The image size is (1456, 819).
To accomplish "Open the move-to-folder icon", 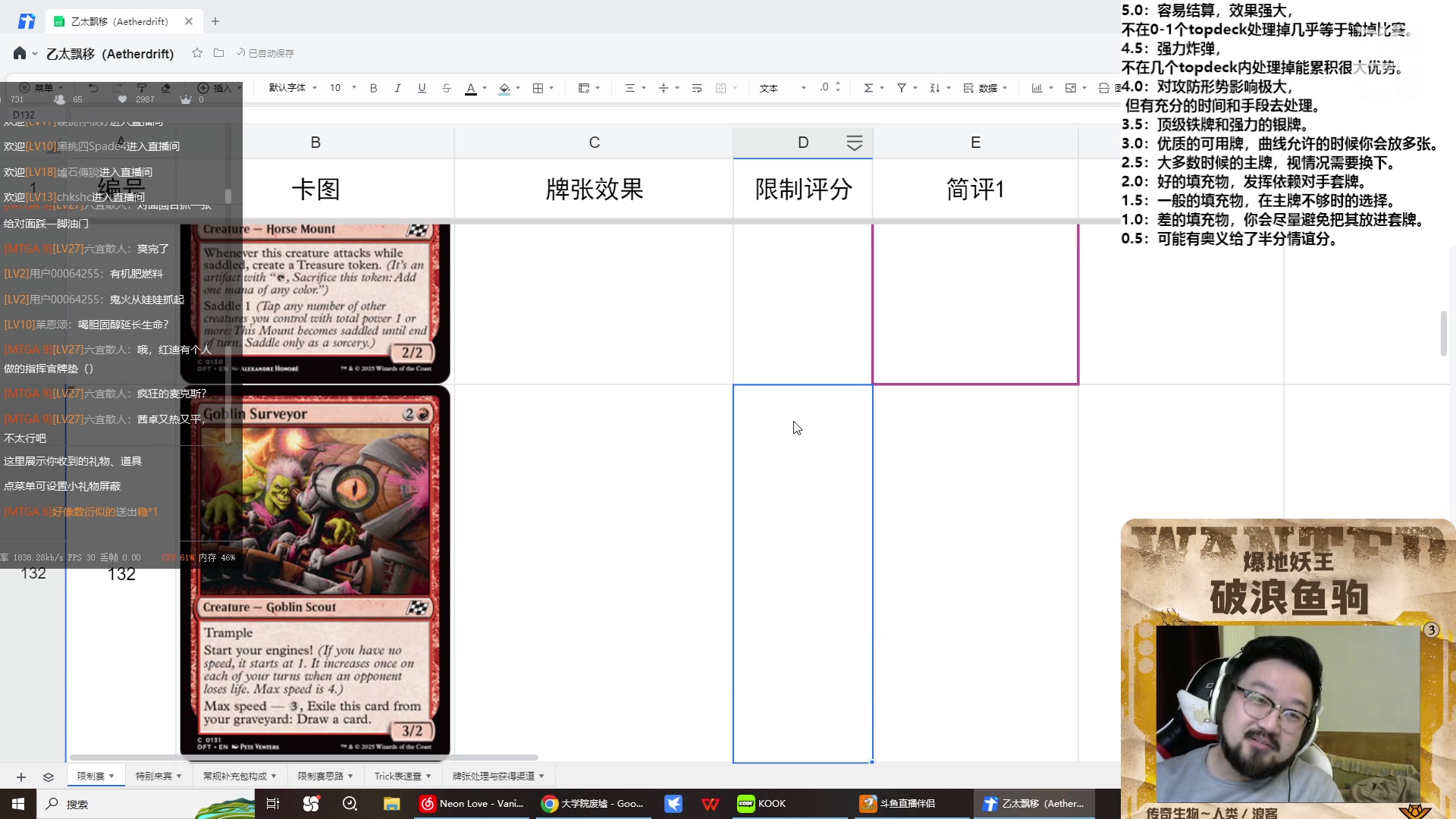I will coord(218,53).
